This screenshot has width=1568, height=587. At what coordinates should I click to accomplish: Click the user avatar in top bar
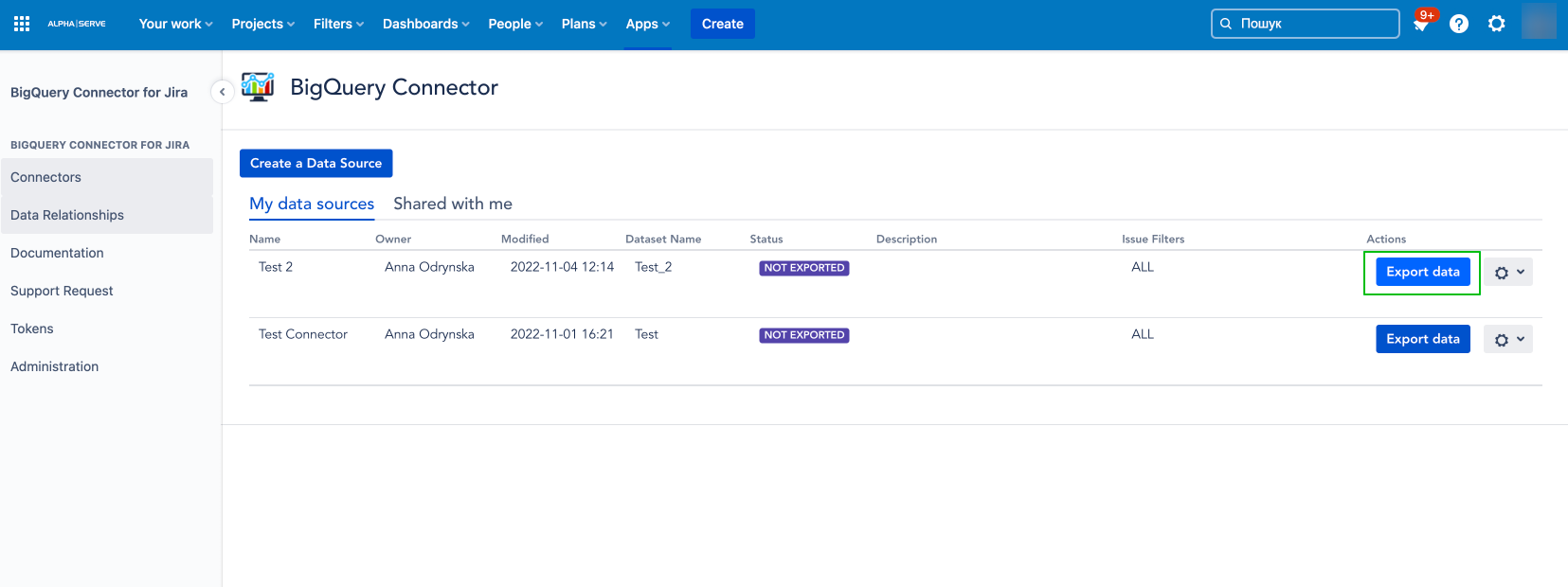1539,22
